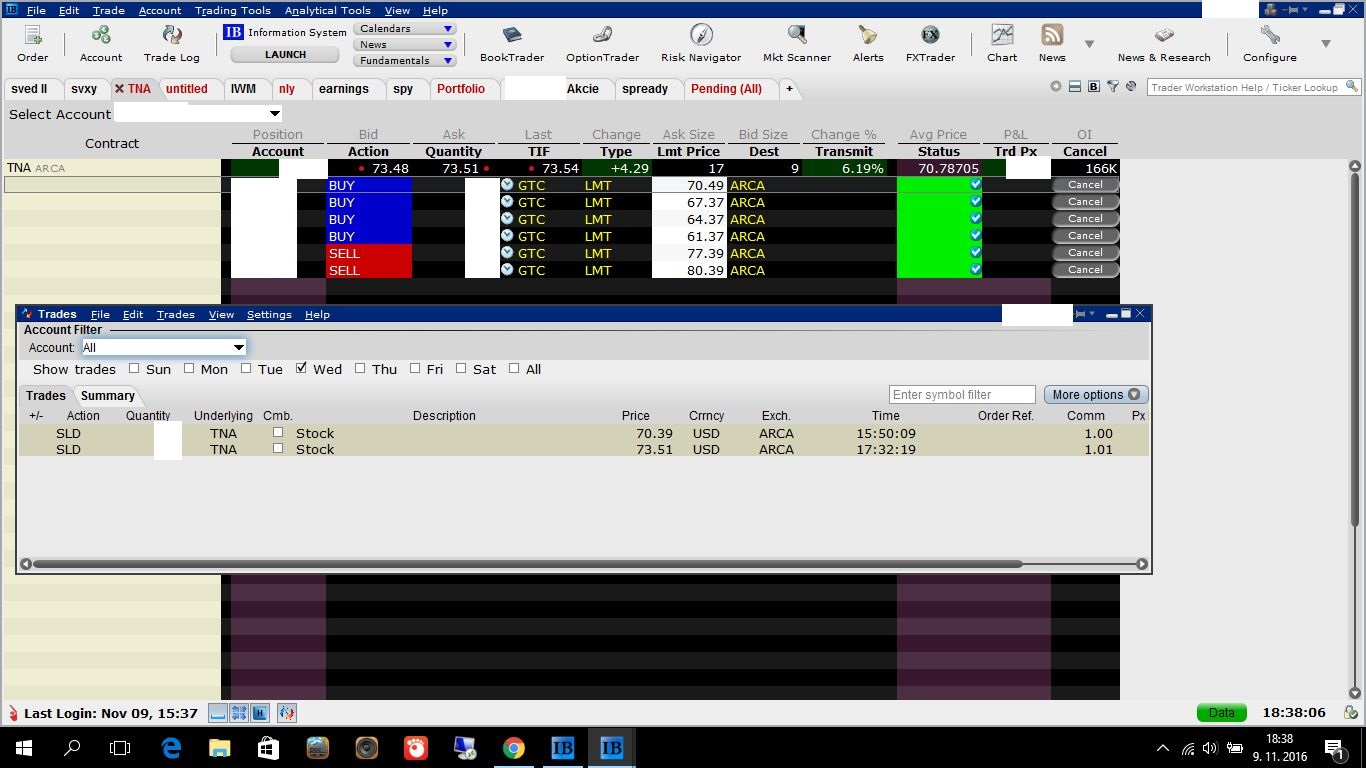Add a new page with the plus tab

point(789,89)
